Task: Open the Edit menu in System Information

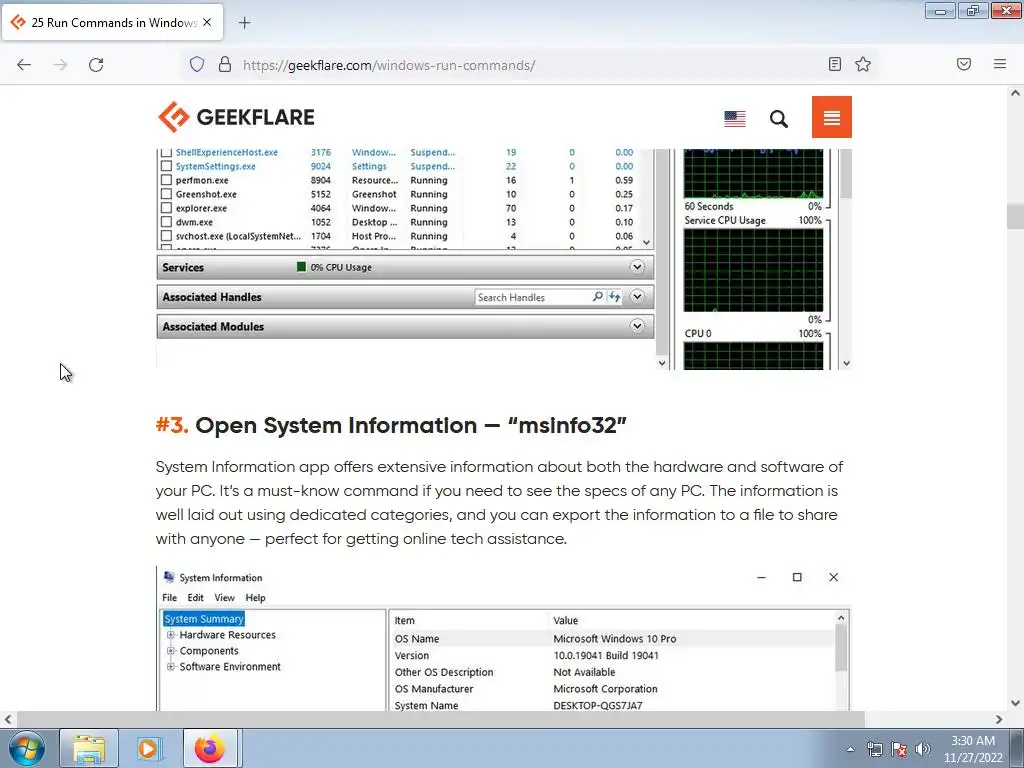Action: [x=195, y=598]
